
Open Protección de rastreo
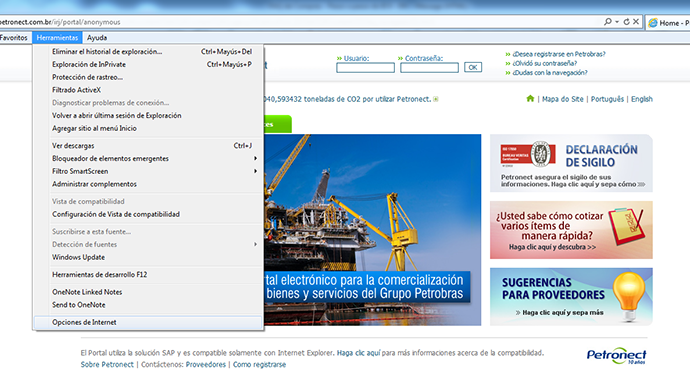[x=148, y=77]
